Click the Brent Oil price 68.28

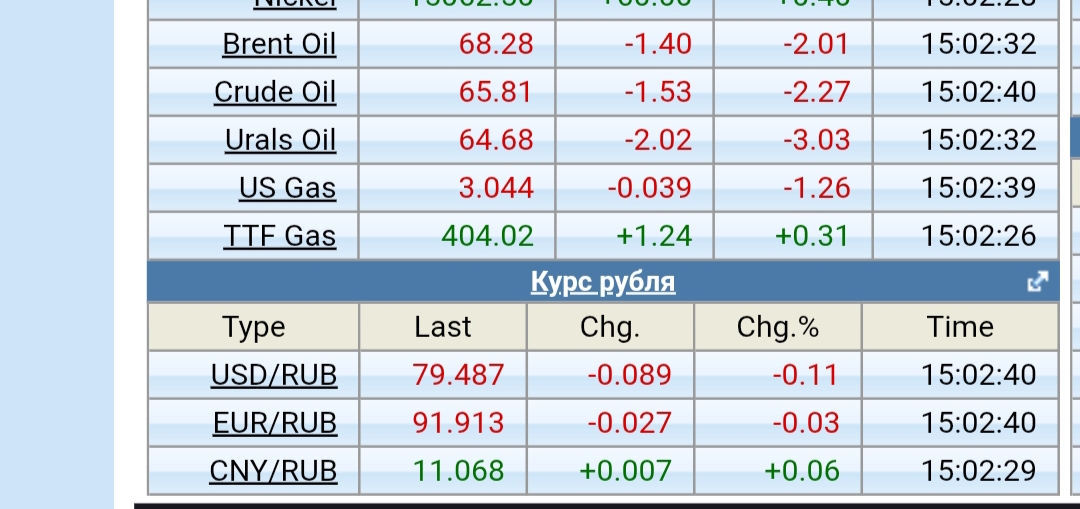pyautogui.click(x=496, y=44)
